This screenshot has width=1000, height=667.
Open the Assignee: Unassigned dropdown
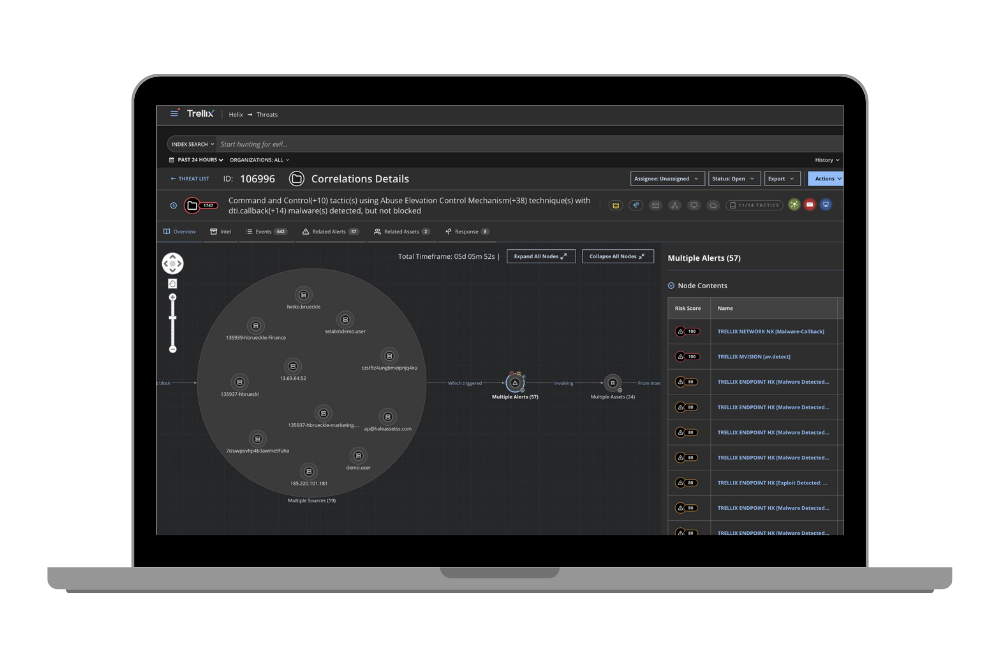tap(667, 179)
